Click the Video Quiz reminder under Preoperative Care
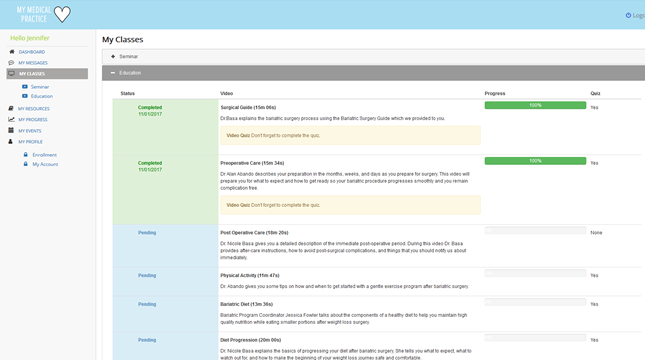This screenshot has height=360, width=645. point(350,205)
